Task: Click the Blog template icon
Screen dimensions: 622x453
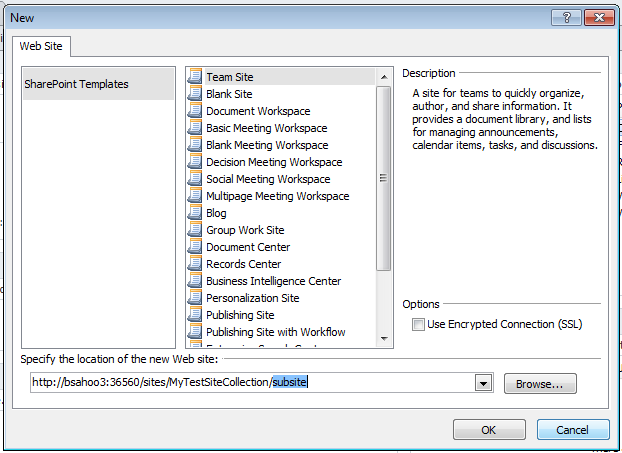Action: pyautogui.click(x=195, y=213)
